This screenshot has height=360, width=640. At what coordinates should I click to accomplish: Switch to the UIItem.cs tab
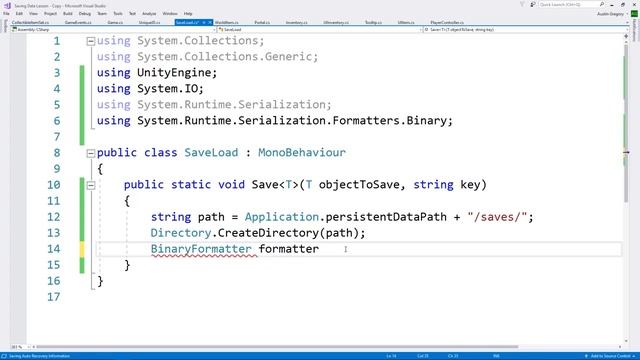pos(406,22)
